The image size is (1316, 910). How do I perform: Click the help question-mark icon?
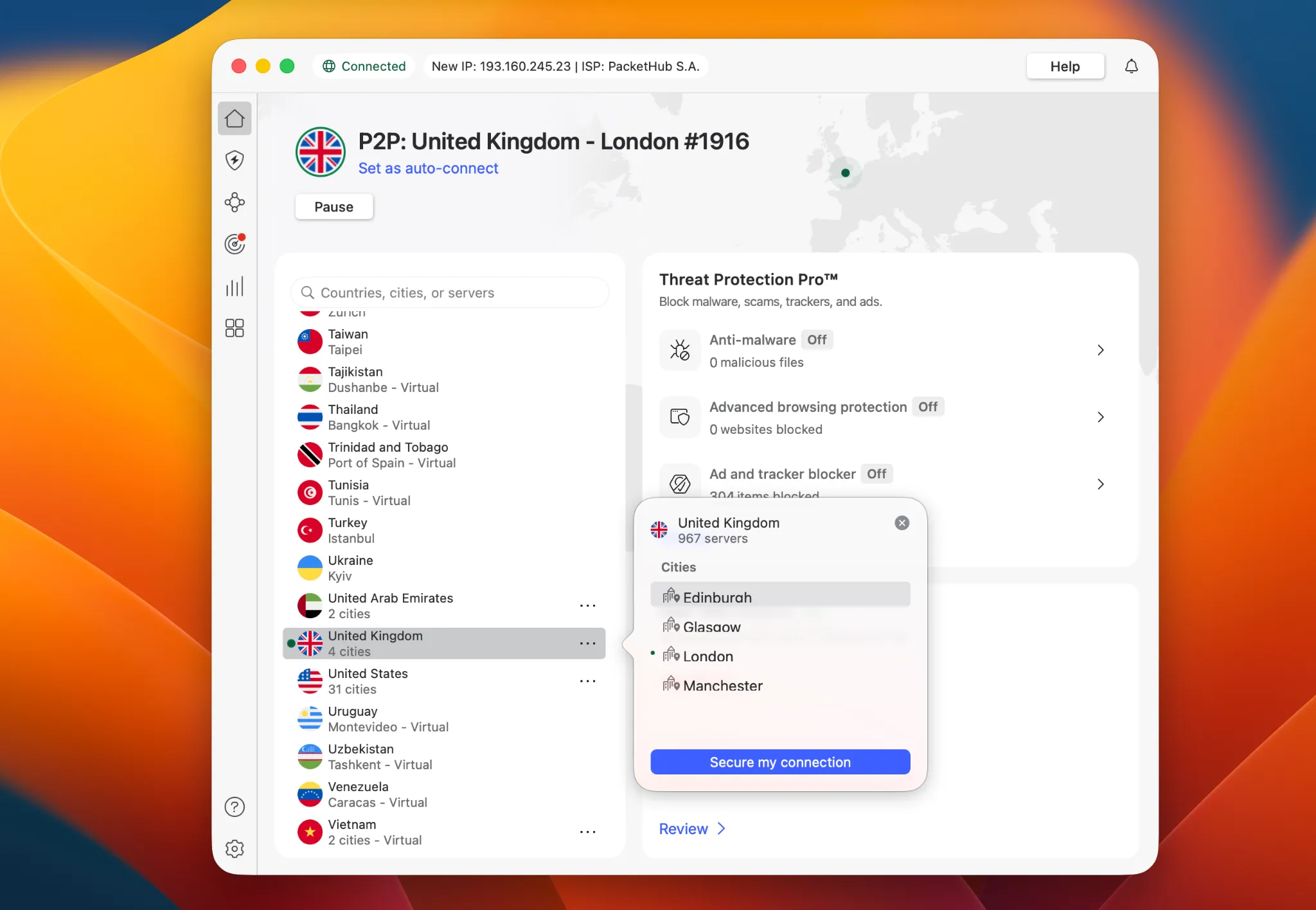click(x=235, y=807)
